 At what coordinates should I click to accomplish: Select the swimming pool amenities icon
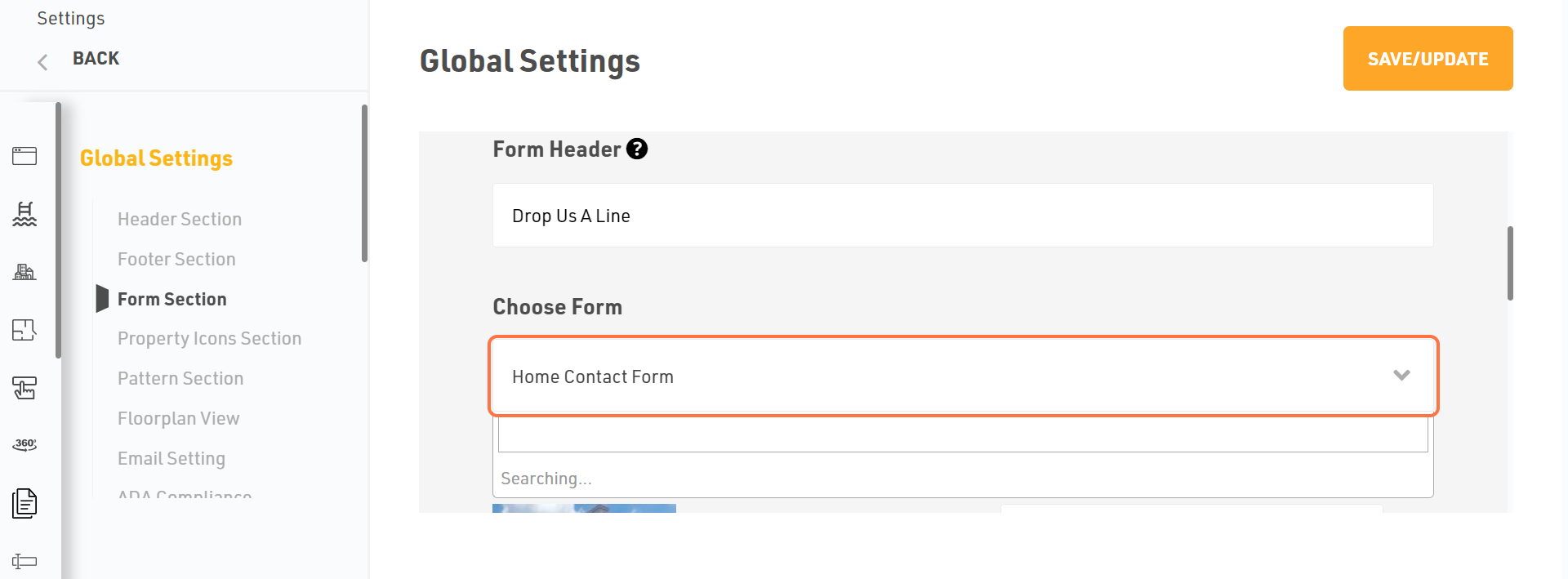(24, 214)
